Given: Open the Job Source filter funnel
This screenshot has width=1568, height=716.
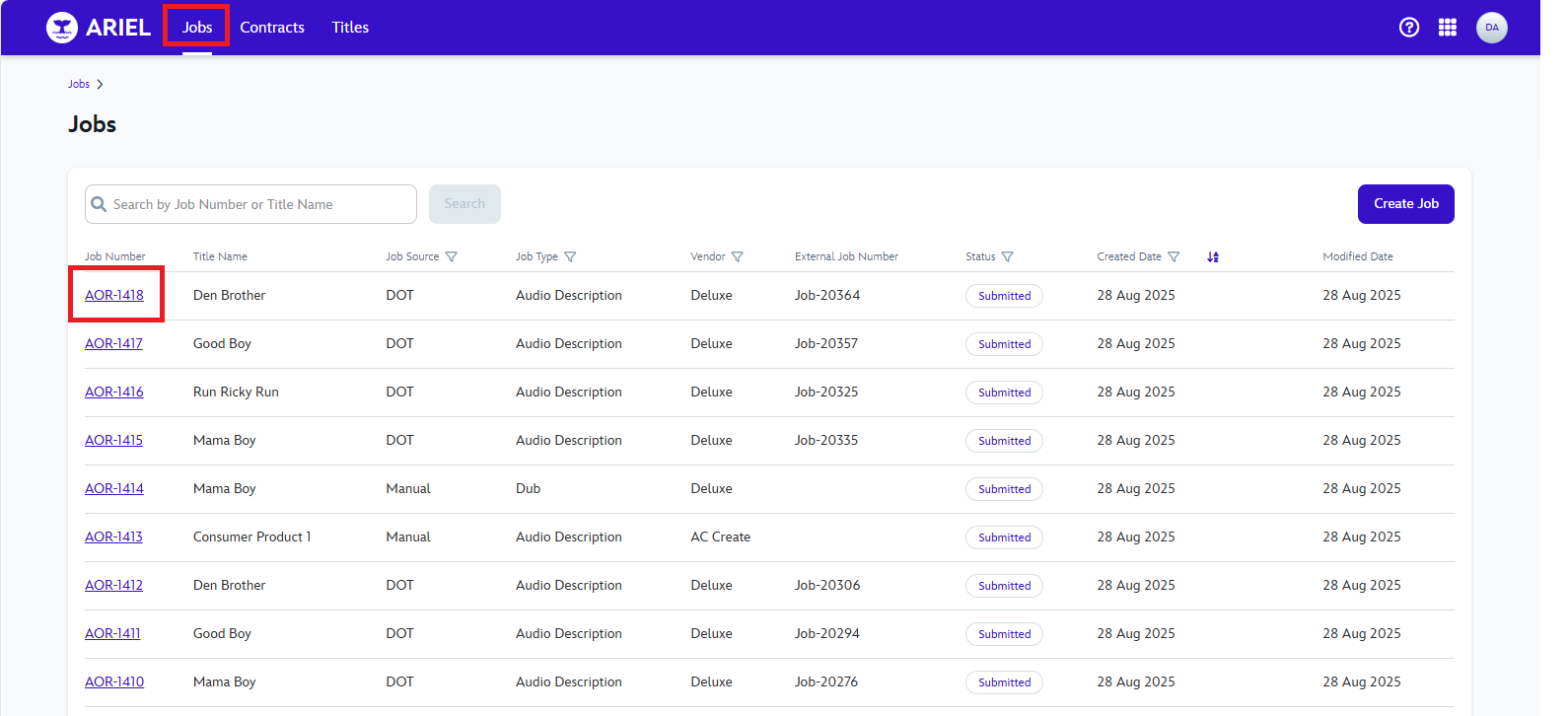Looking at the screenshot, I should pyautogui.click(x=452, y=256).
